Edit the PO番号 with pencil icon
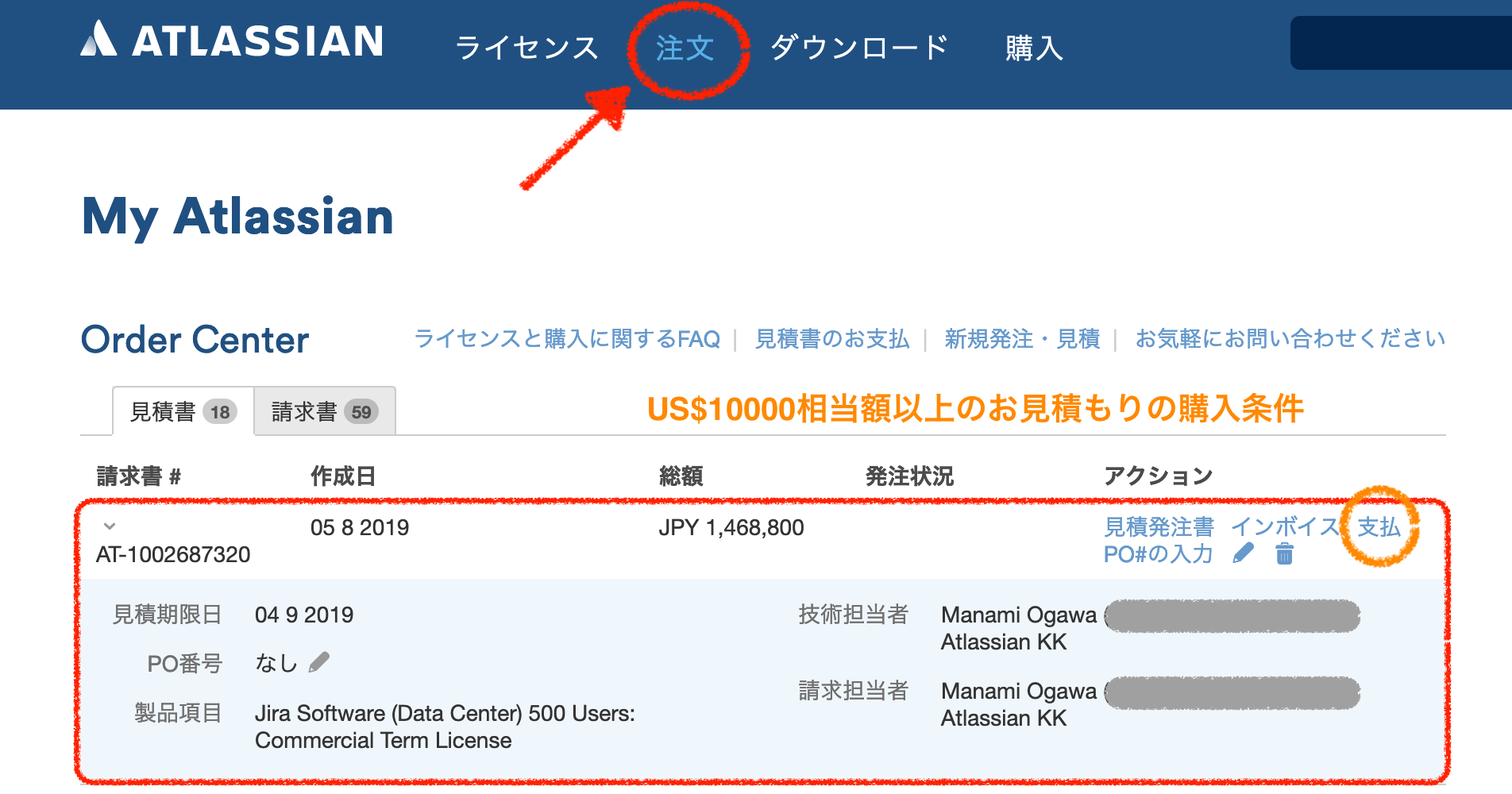 (x=319, y=662)
